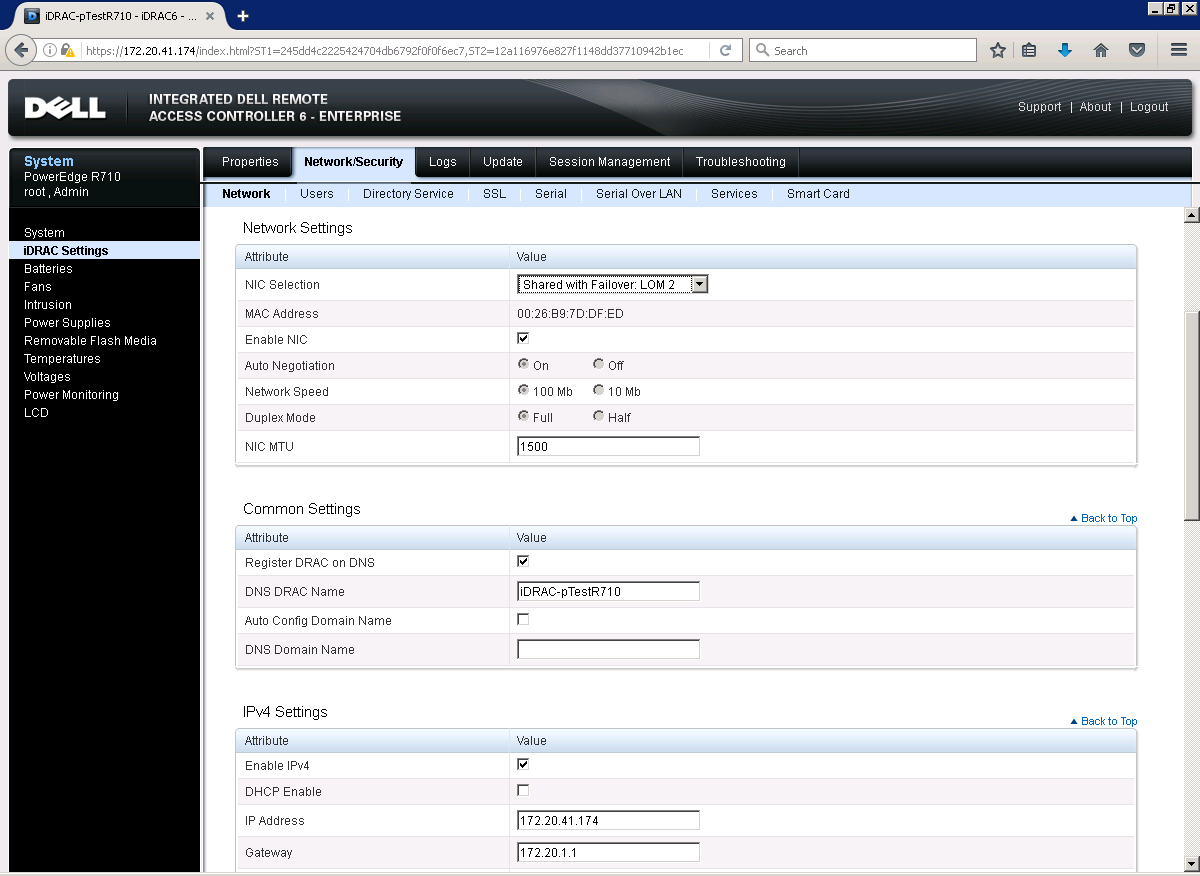
Task: Uncheck the Enable NIC checkbox
Action: [x=522, y=338]
